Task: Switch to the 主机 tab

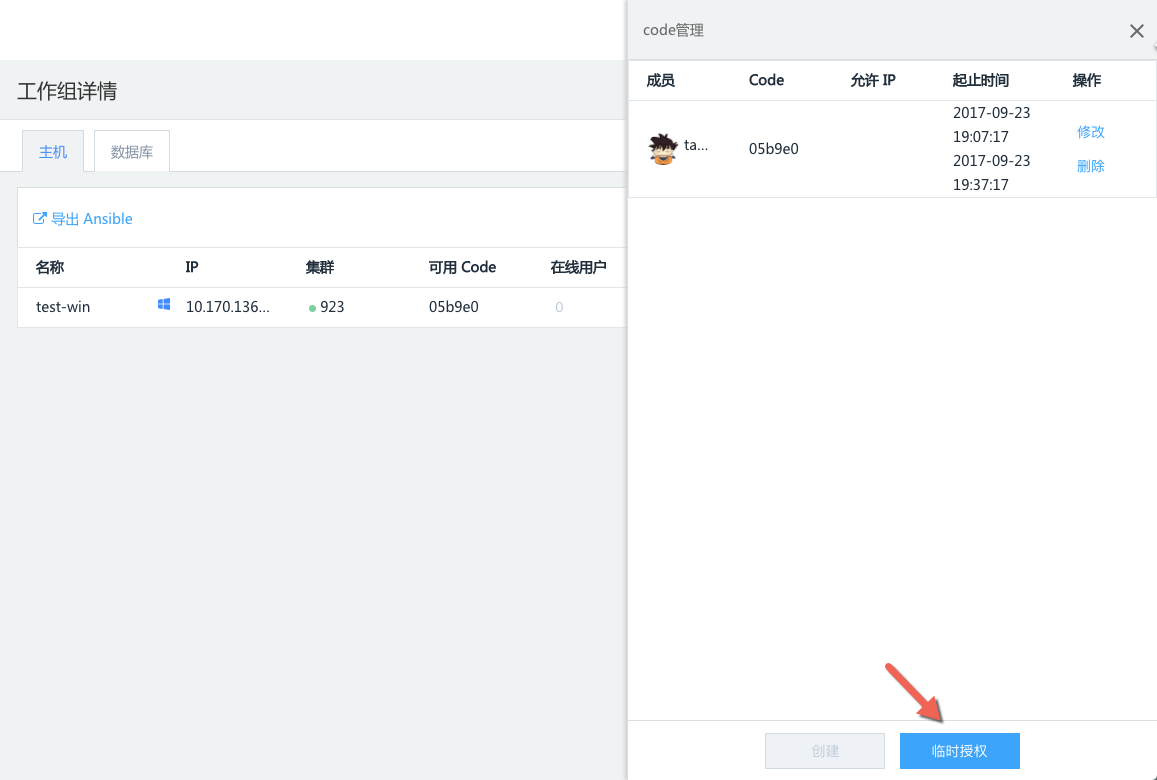Action: pos(53,151)
